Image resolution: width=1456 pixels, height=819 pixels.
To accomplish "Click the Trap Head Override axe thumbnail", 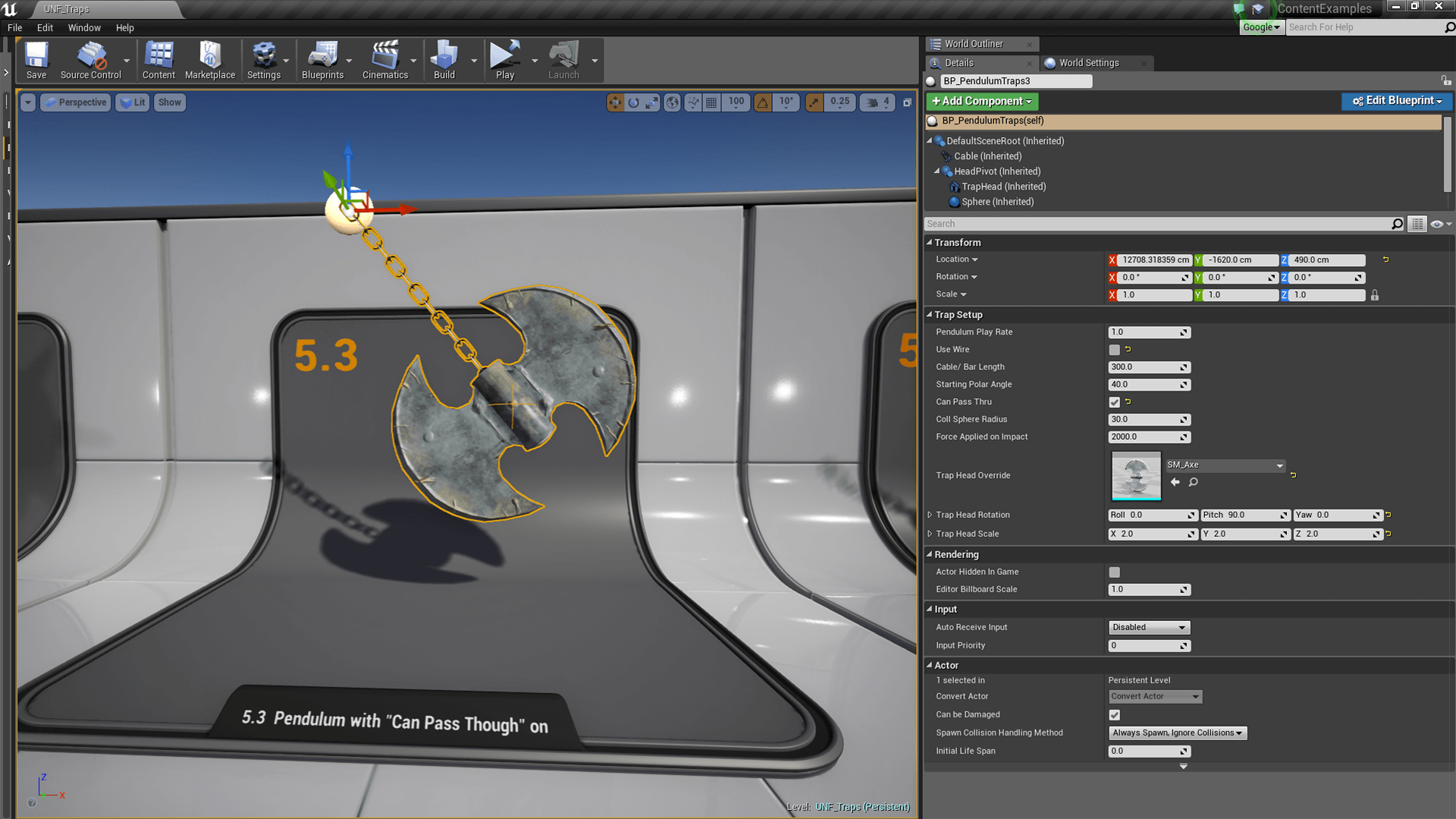I will (x=1135, y=475).
